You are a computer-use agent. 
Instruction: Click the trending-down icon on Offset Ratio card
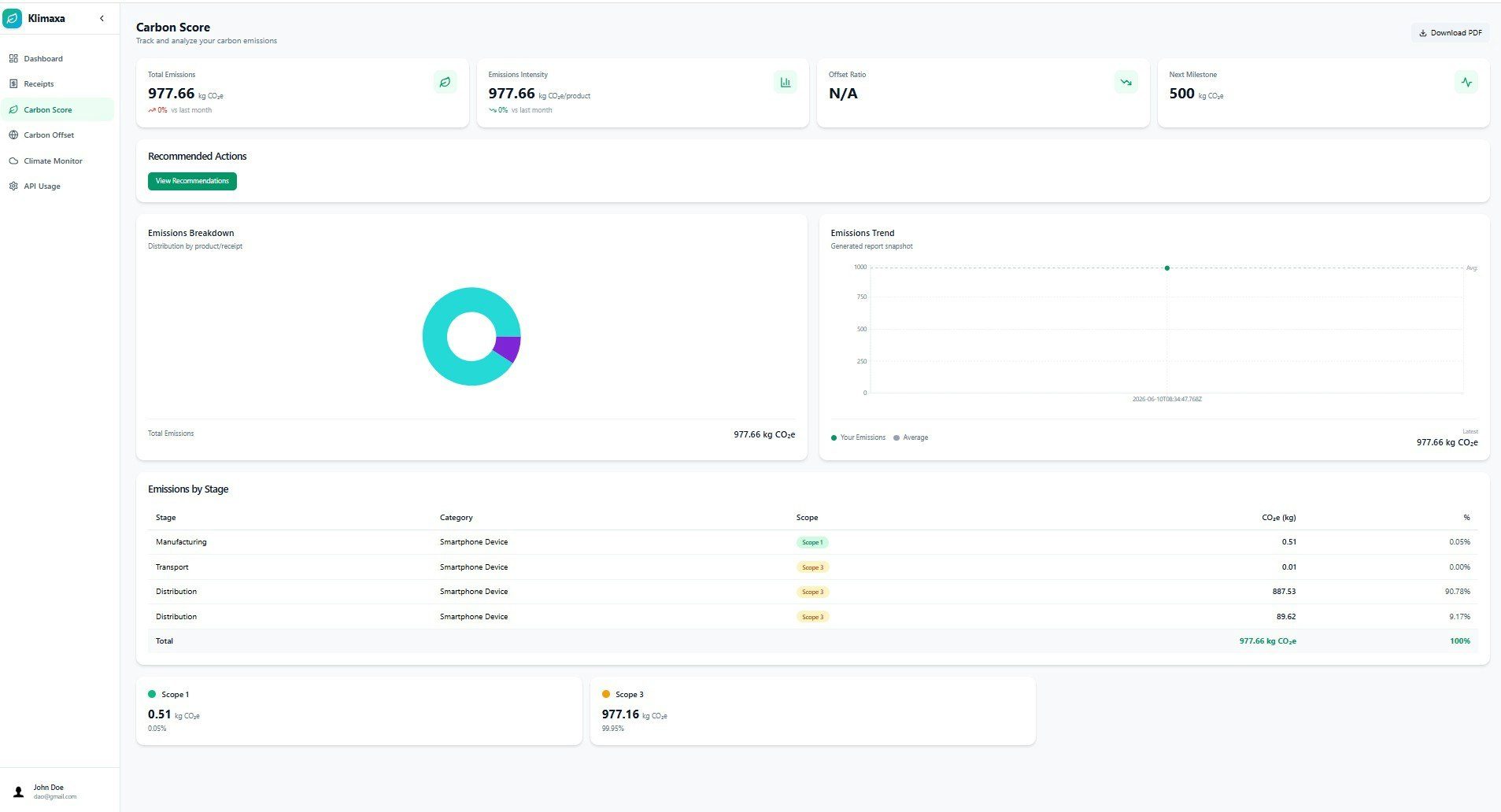coord(1126,82)
